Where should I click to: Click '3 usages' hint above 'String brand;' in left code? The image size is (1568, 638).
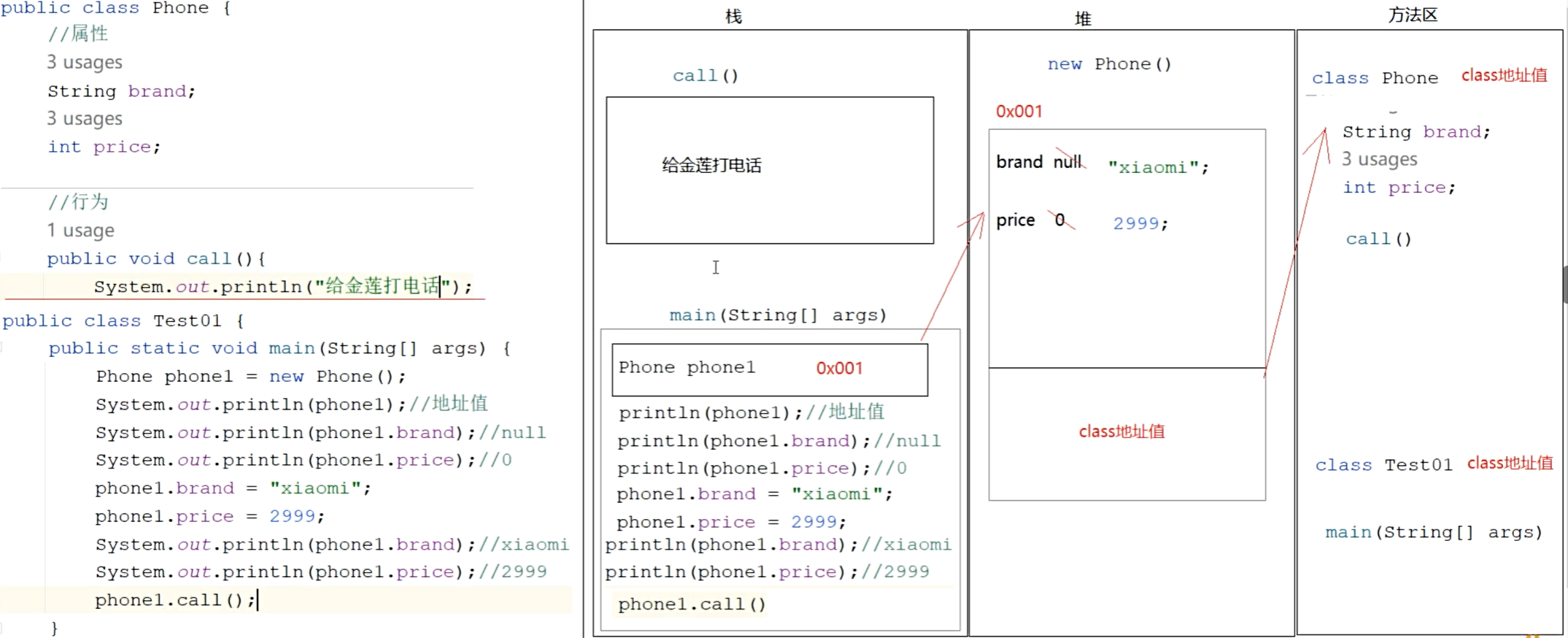(85, 62)
